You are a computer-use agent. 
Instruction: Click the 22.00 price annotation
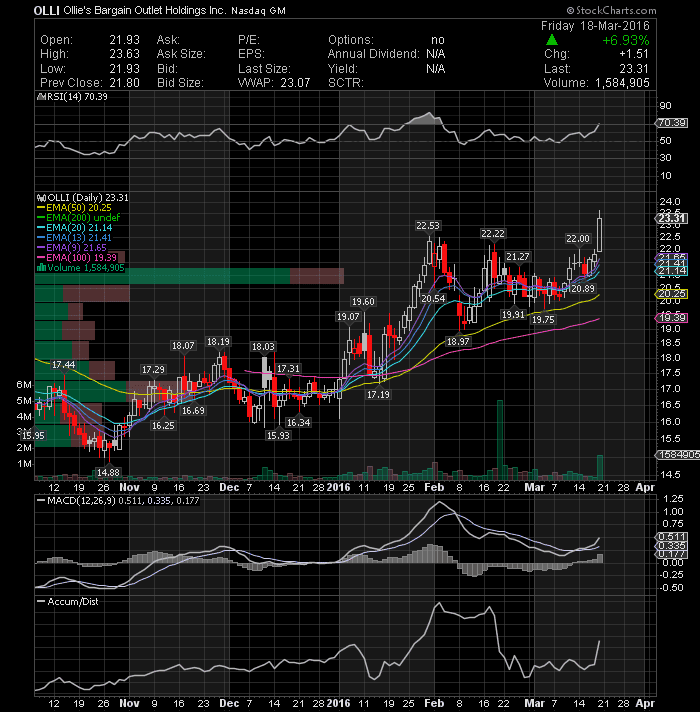578,238
